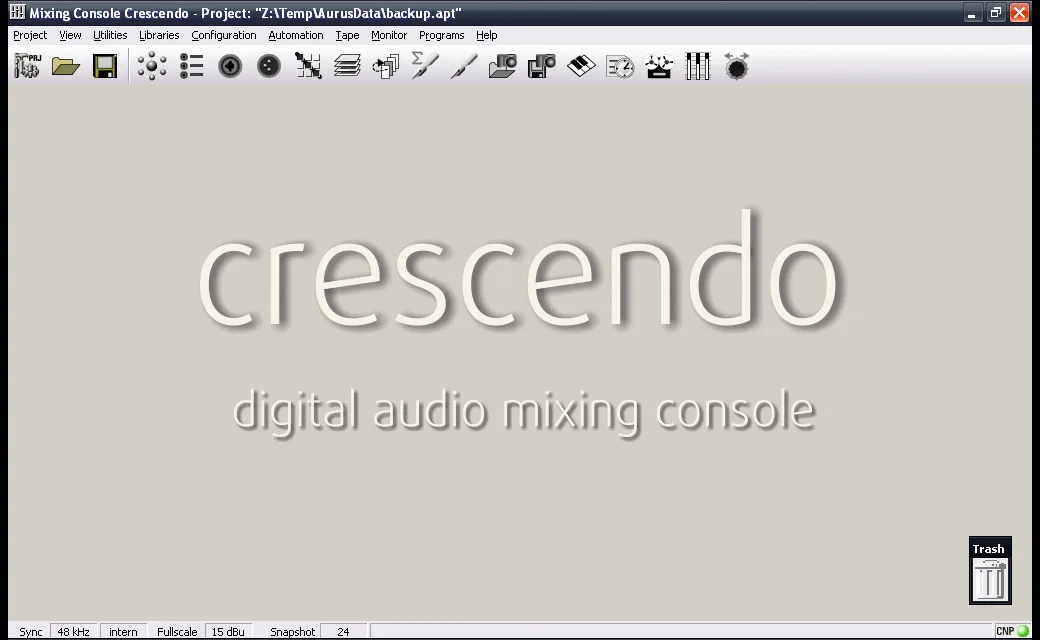The height and width of the screenshot is (640, 1040).
Task: Click the open folder with camera snapshot icon
Action: tap(503, 66)
